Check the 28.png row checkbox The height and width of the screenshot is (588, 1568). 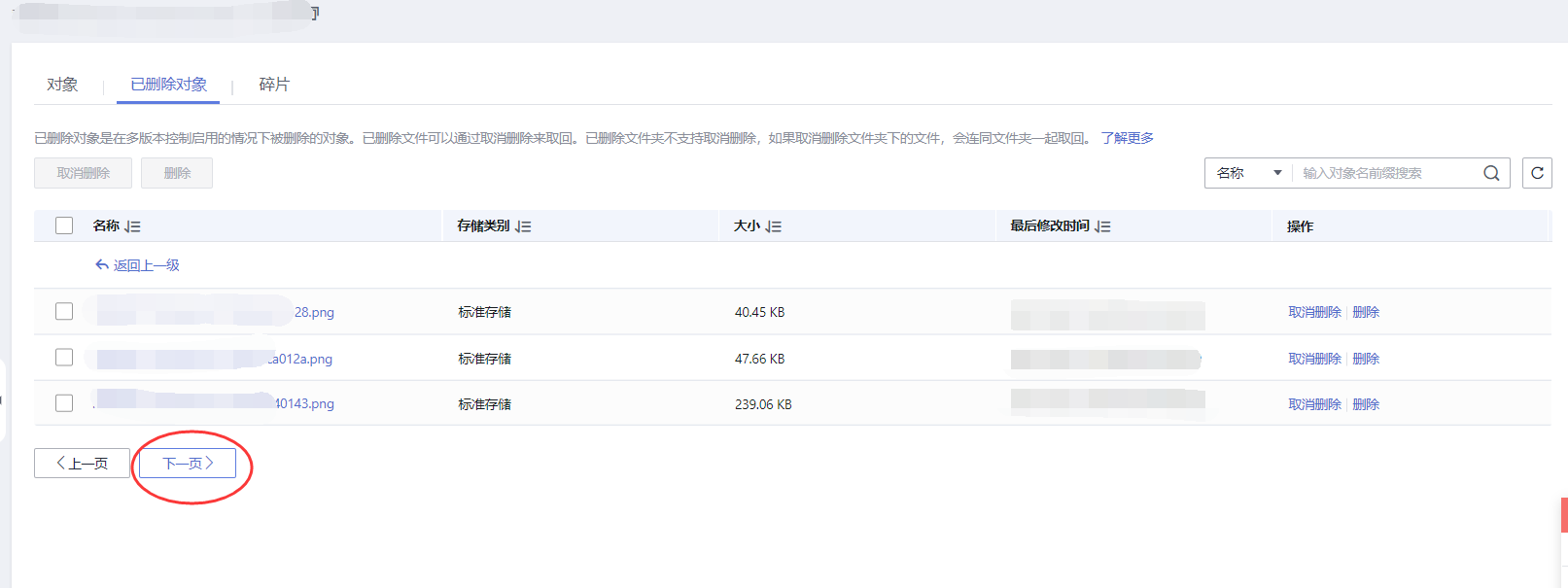(64, 312)
